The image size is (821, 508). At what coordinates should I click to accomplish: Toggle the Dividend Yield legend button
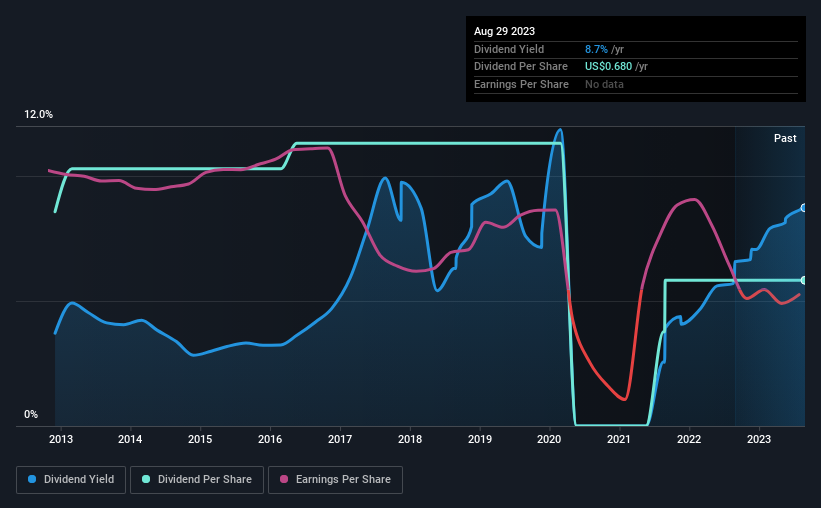pyautogui.click(x=71, y=480)
